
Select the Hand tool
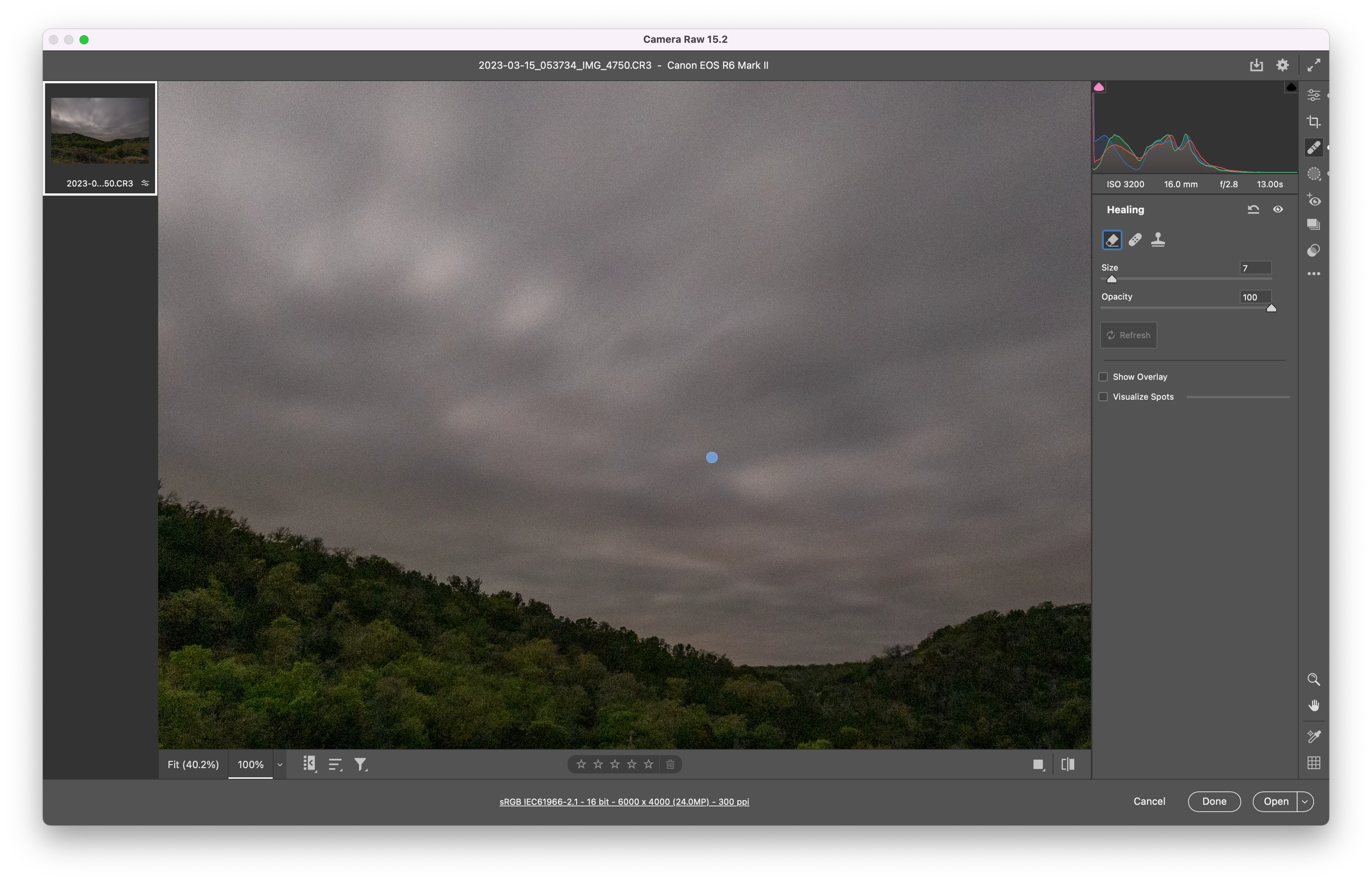coord(1314,705)
